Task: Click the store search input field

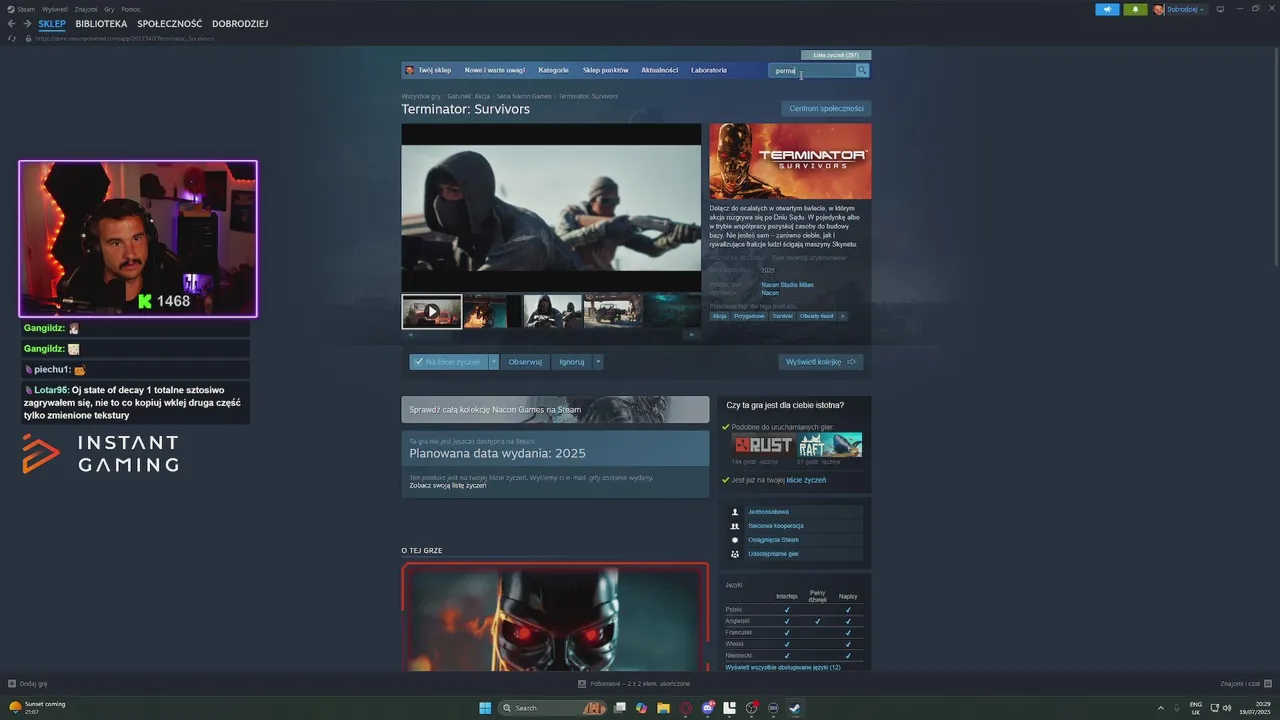Action: (812, 70)
